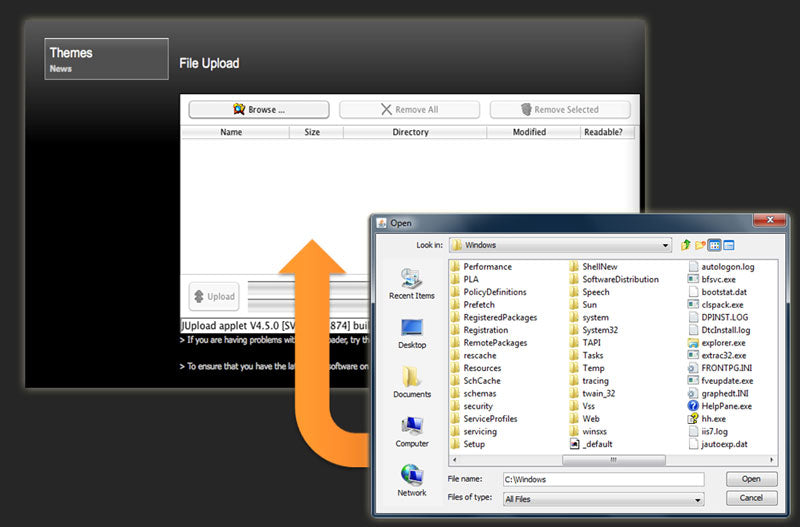Click the Browse button in File Upload
The height and width of the screenshot is (527, 800).
point(259,110)
